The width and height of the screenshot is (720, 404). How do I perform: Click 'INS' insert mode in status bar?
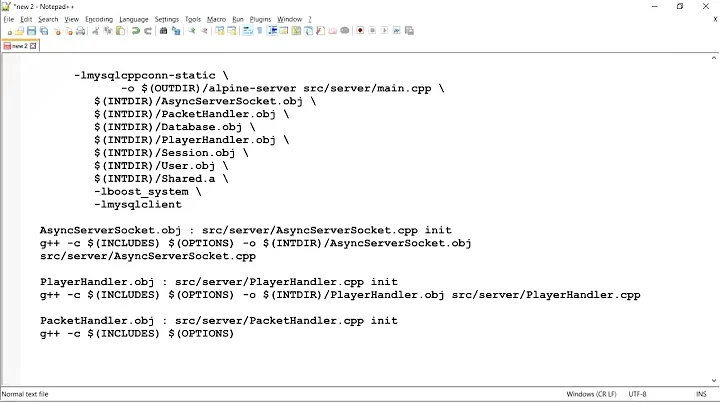click(x=701, y=394)
